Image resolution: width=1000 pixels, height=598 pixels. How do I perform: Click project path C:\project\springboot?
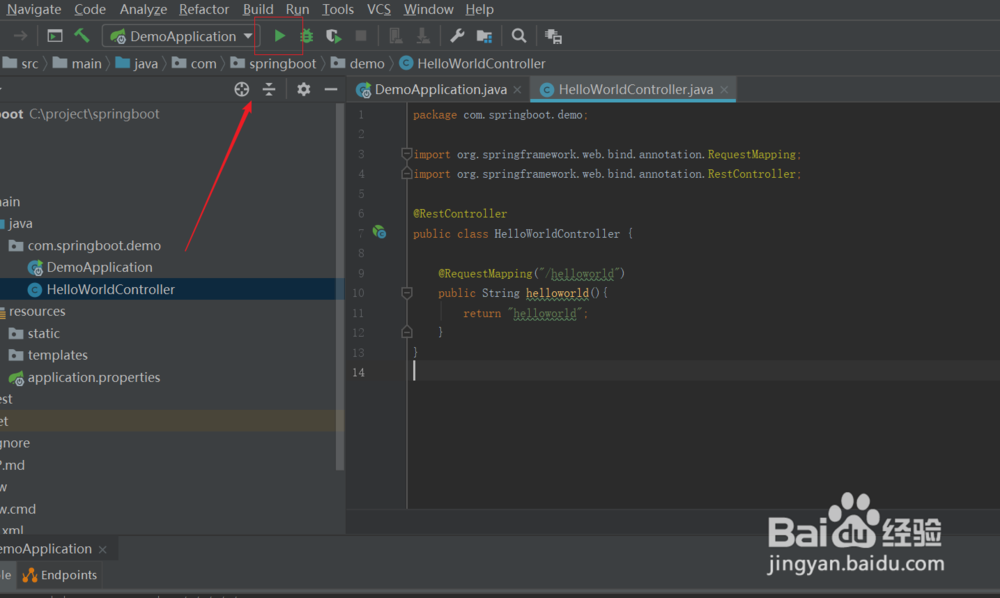coord(94,114)
